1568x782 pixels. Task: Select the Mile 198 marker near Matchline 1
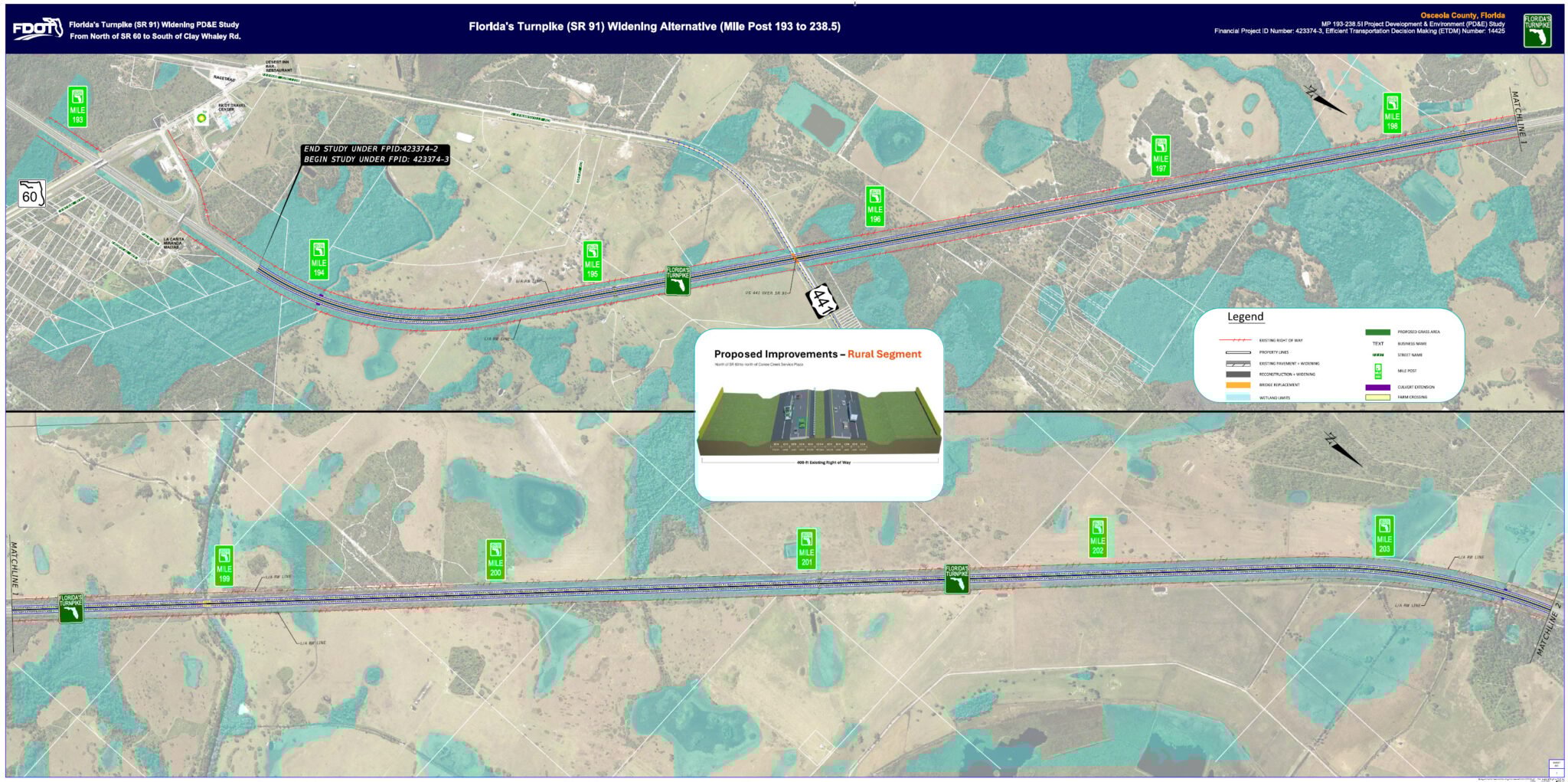tap(1392, 113)
